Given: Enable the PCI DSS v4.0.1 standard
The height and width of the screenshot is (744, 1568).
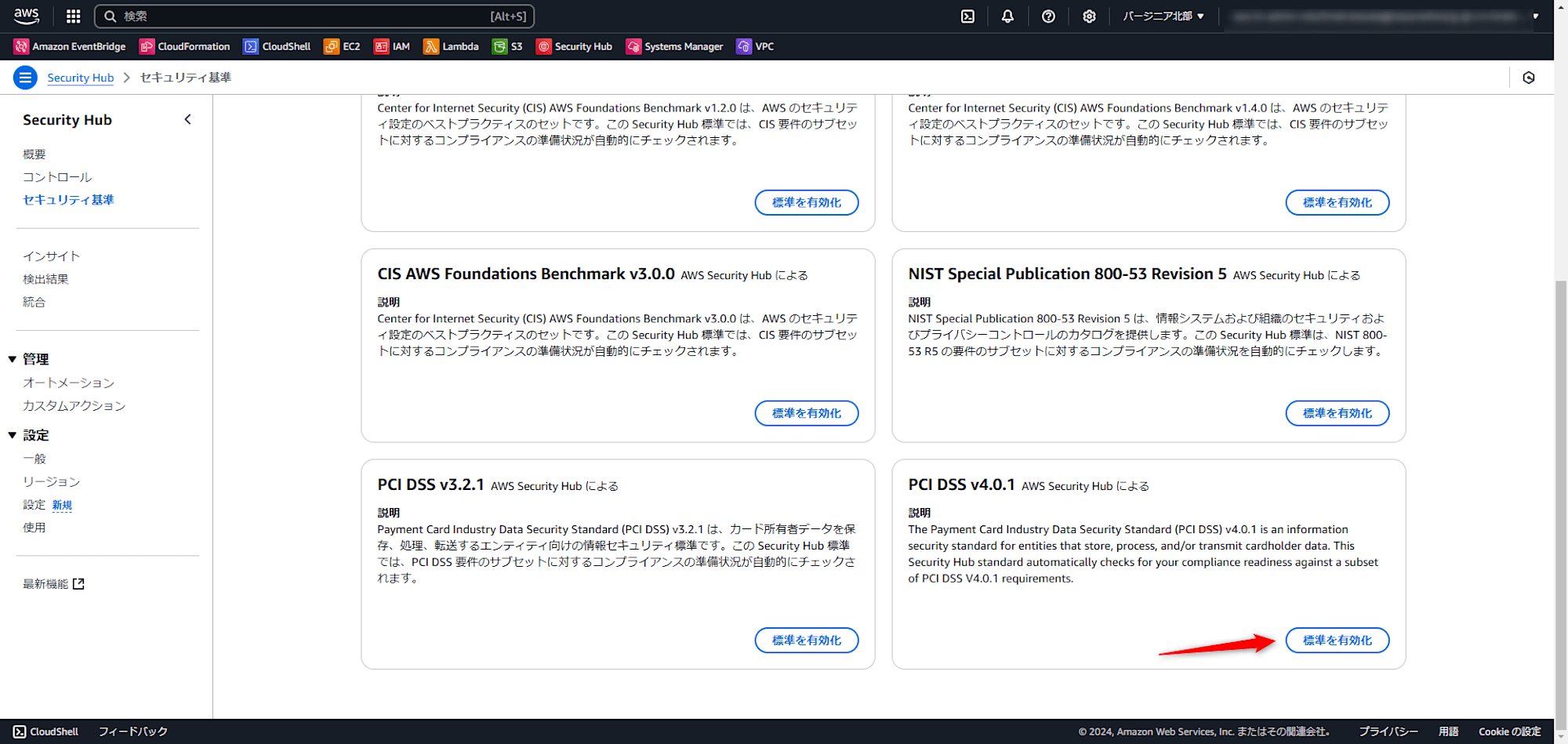Looking at the screenshot, I should click(x=1338, y=641).
